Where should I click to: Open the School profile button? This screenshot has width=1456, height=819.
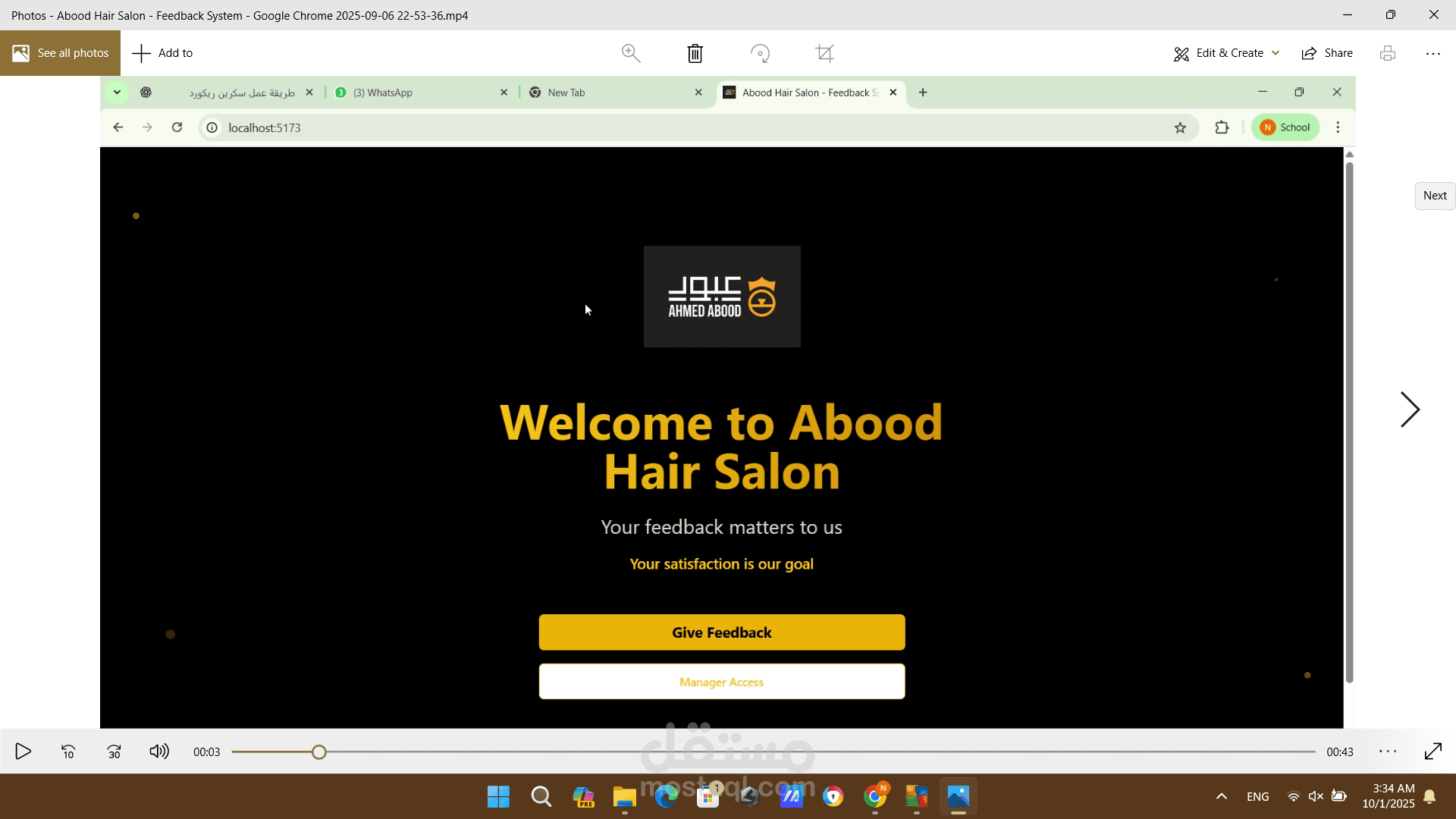(x=1285, y=127)
